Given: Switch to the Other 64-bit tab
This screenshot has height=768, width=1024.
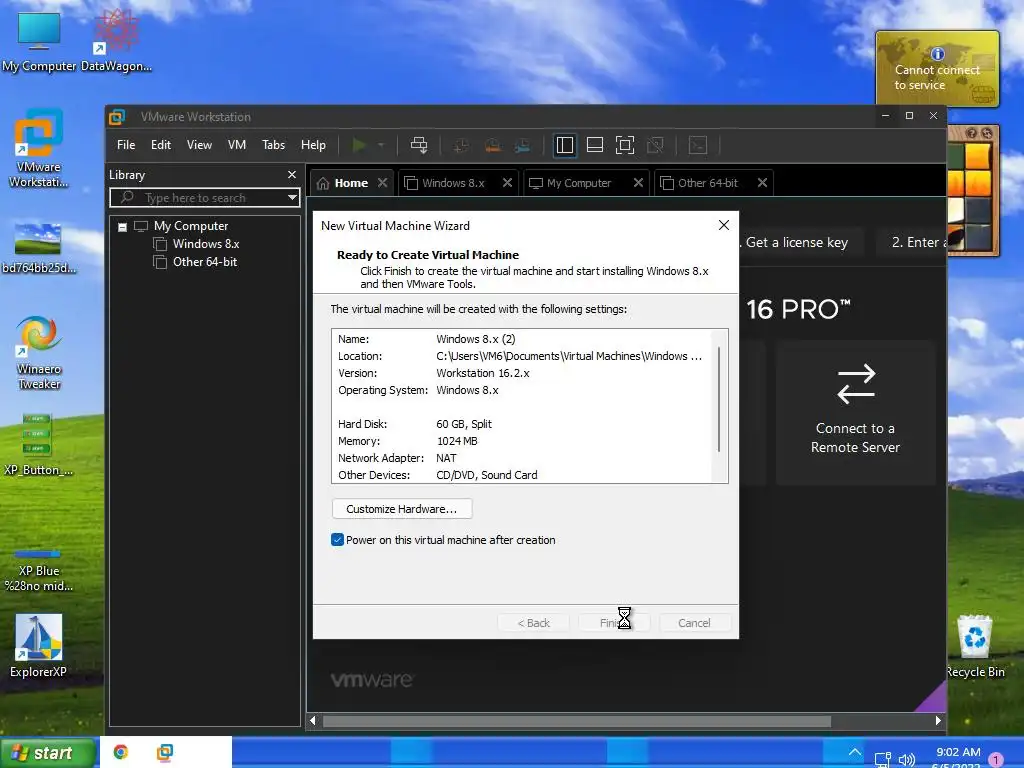Looking at the screenshot, I should coord(707,183).
